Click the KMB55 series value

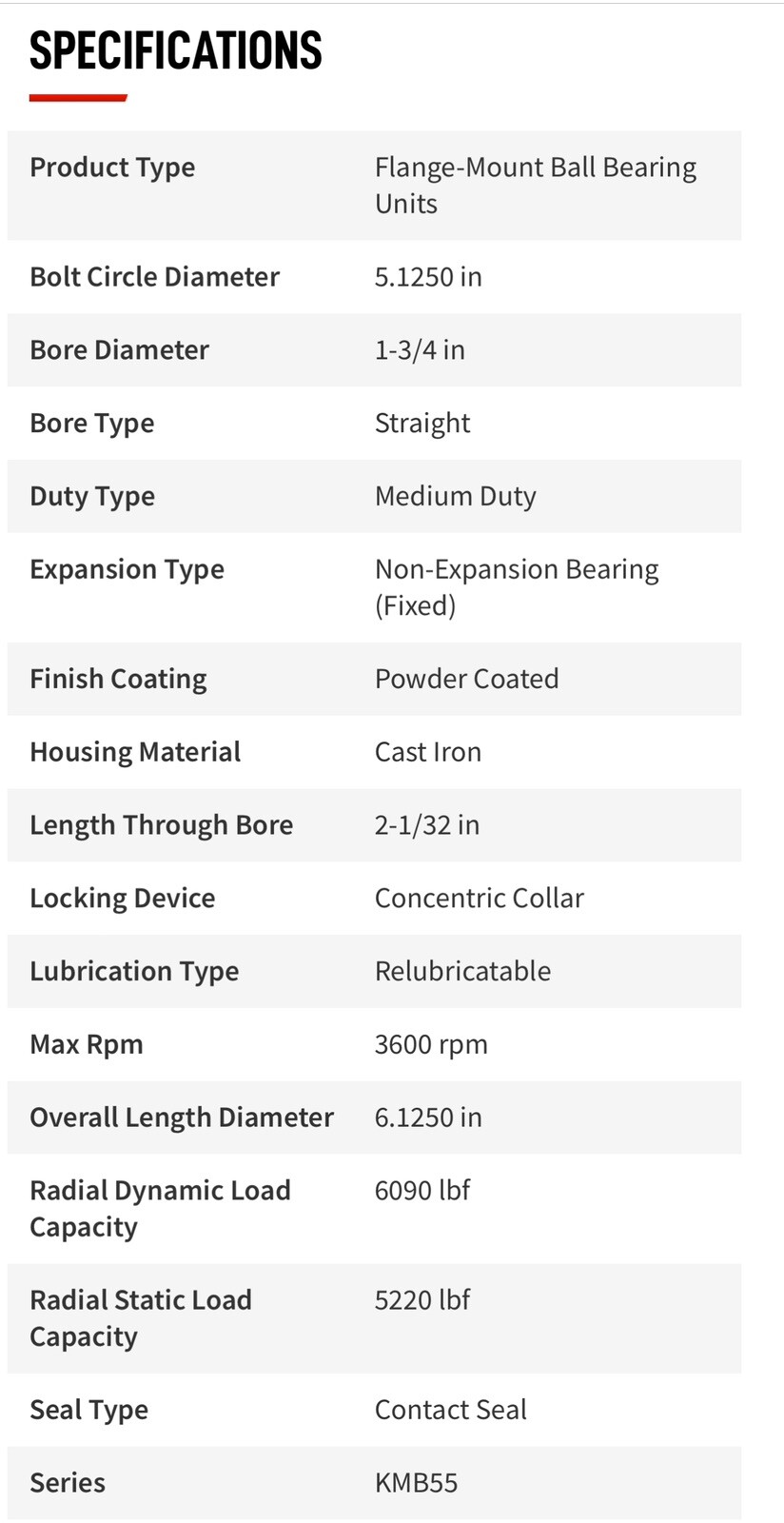417,1484
